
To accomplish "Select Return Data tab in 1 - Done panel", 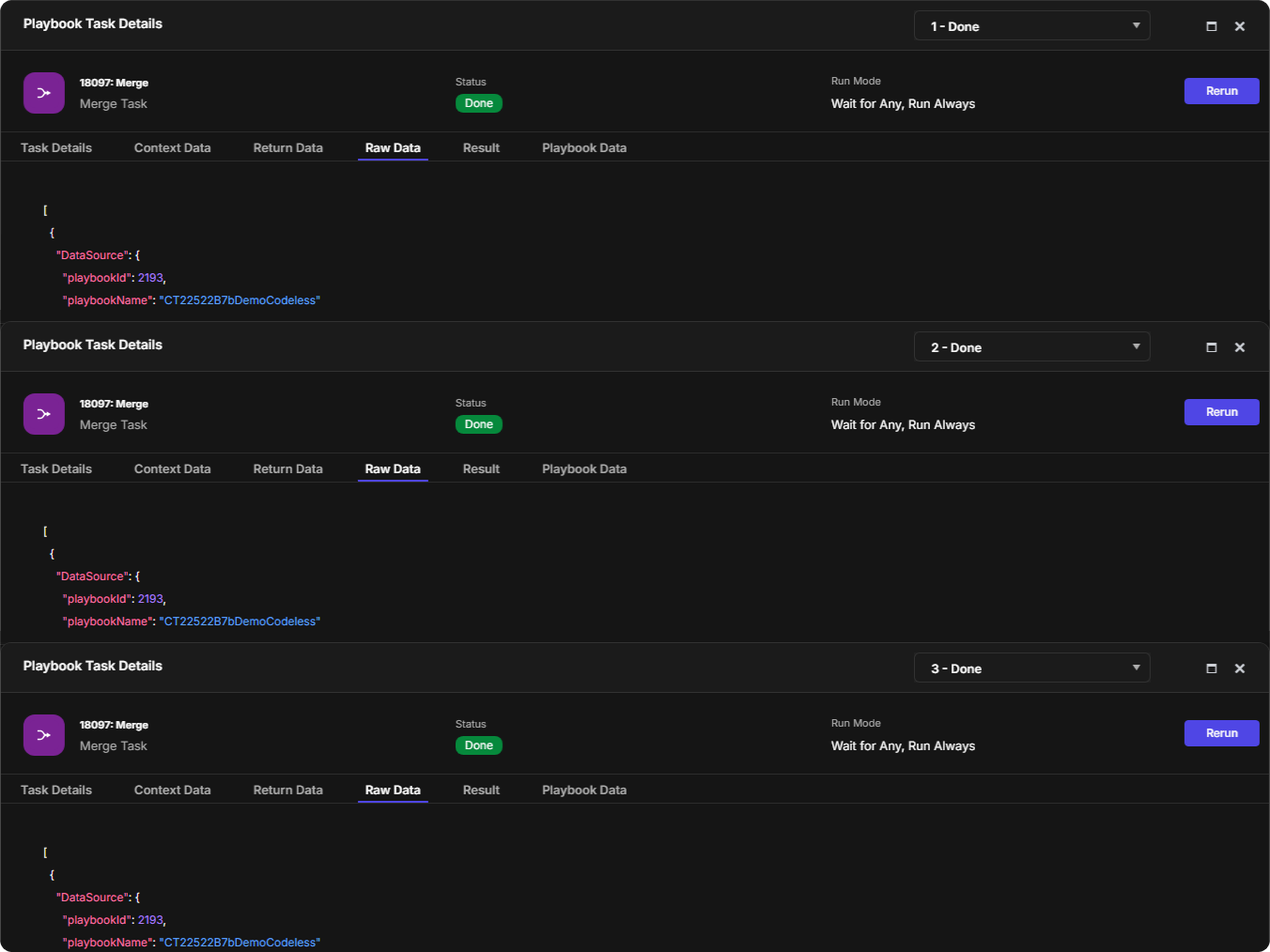I will coord(288,148).
